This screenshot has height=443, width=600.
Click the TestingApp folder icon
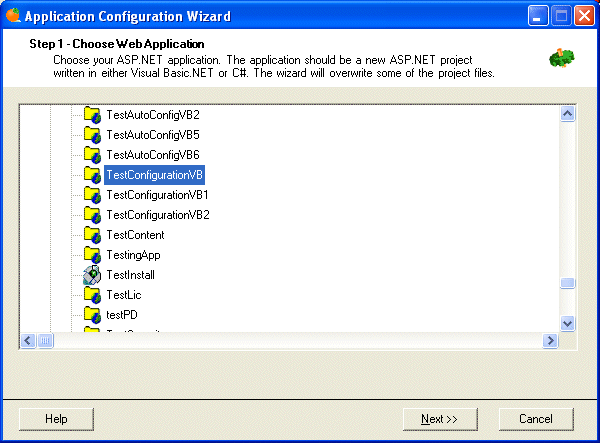tap(92, 255)
